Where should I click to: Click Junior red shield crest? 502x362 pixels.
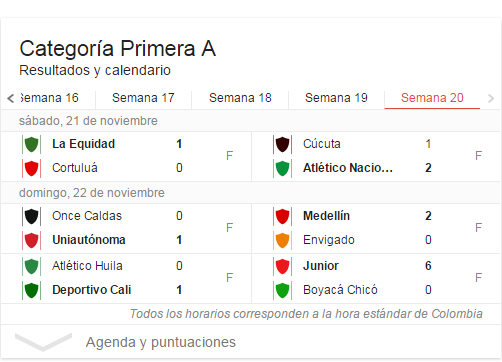(282, 266)
